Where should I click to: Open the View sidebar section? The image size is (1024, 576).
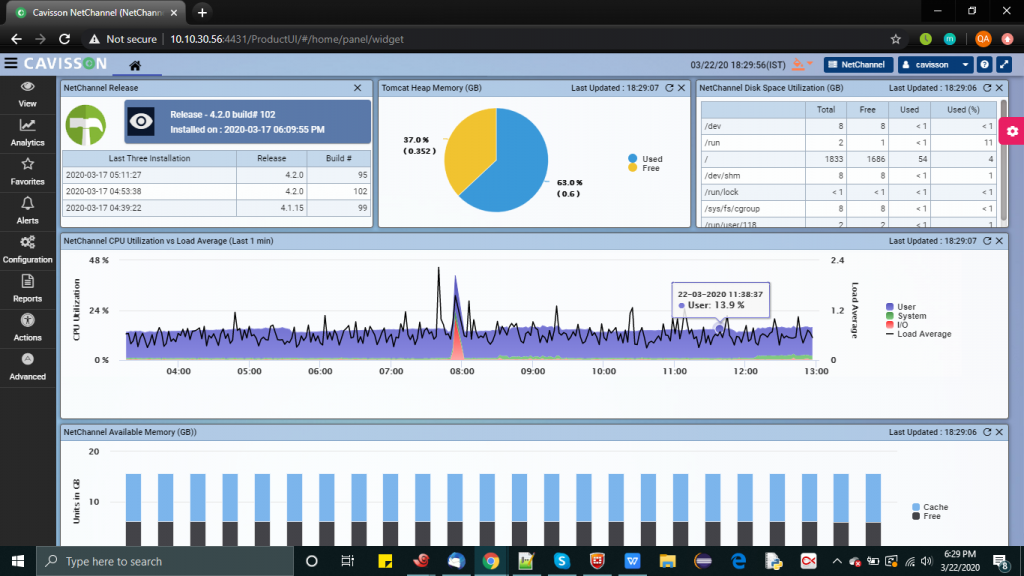(x=27, y=95)
